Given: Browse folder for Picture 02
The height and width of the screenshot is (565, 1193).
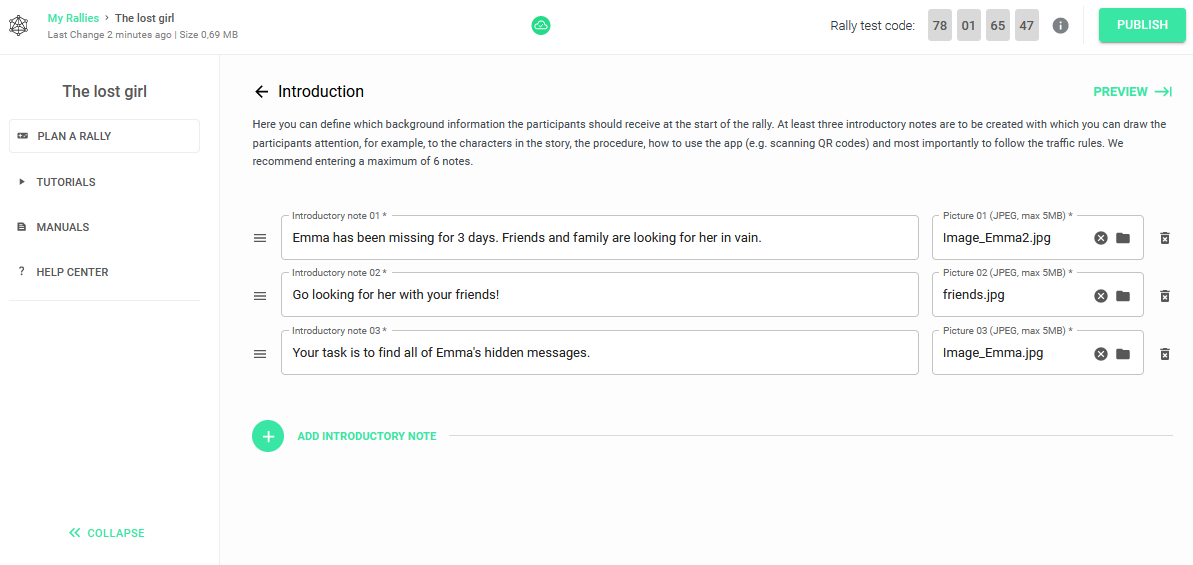Looking at the screenshot, I should (x=1123, y=296).
